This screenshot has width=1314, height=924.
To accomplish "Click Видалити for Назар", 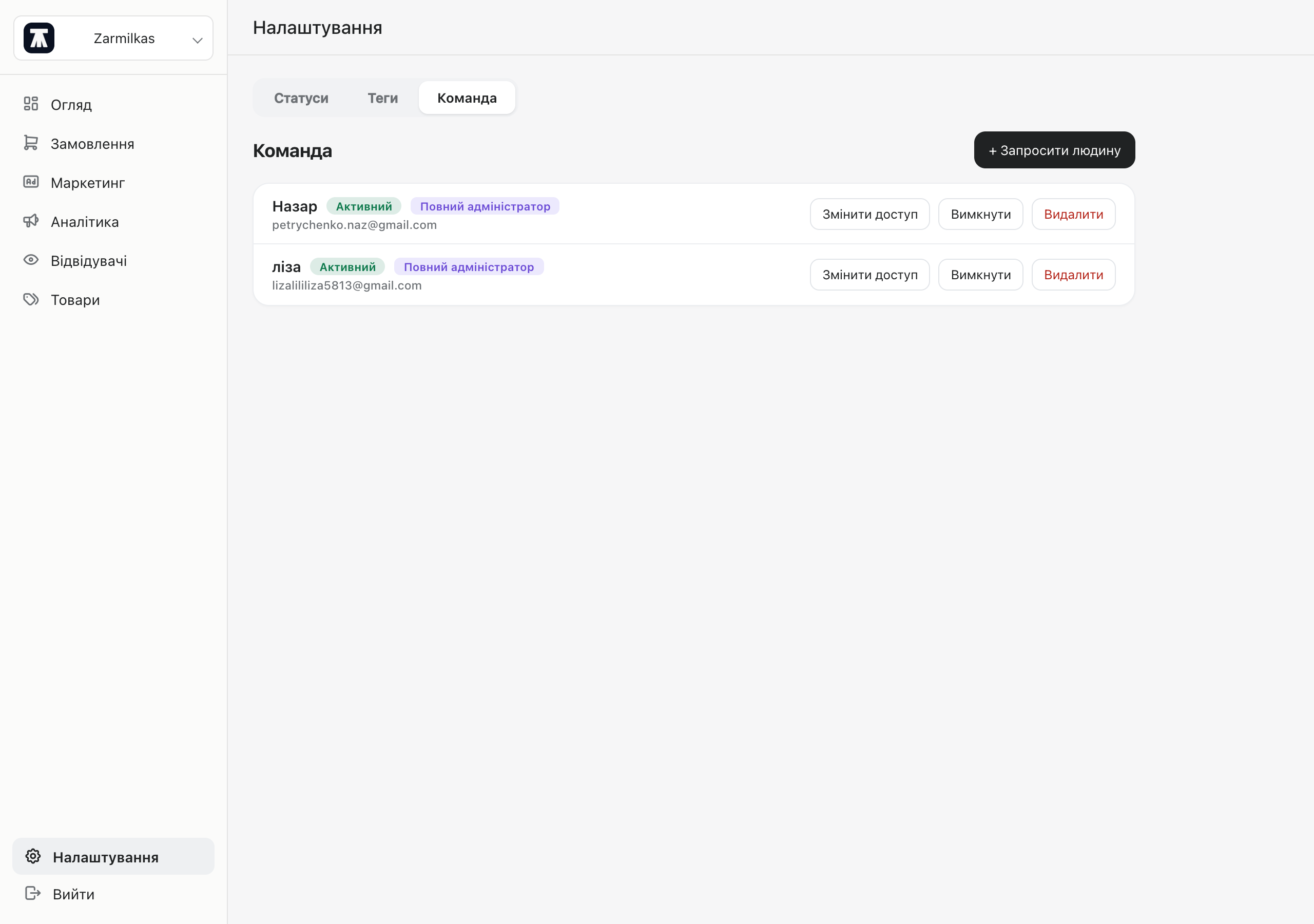I will [1073, 214].
